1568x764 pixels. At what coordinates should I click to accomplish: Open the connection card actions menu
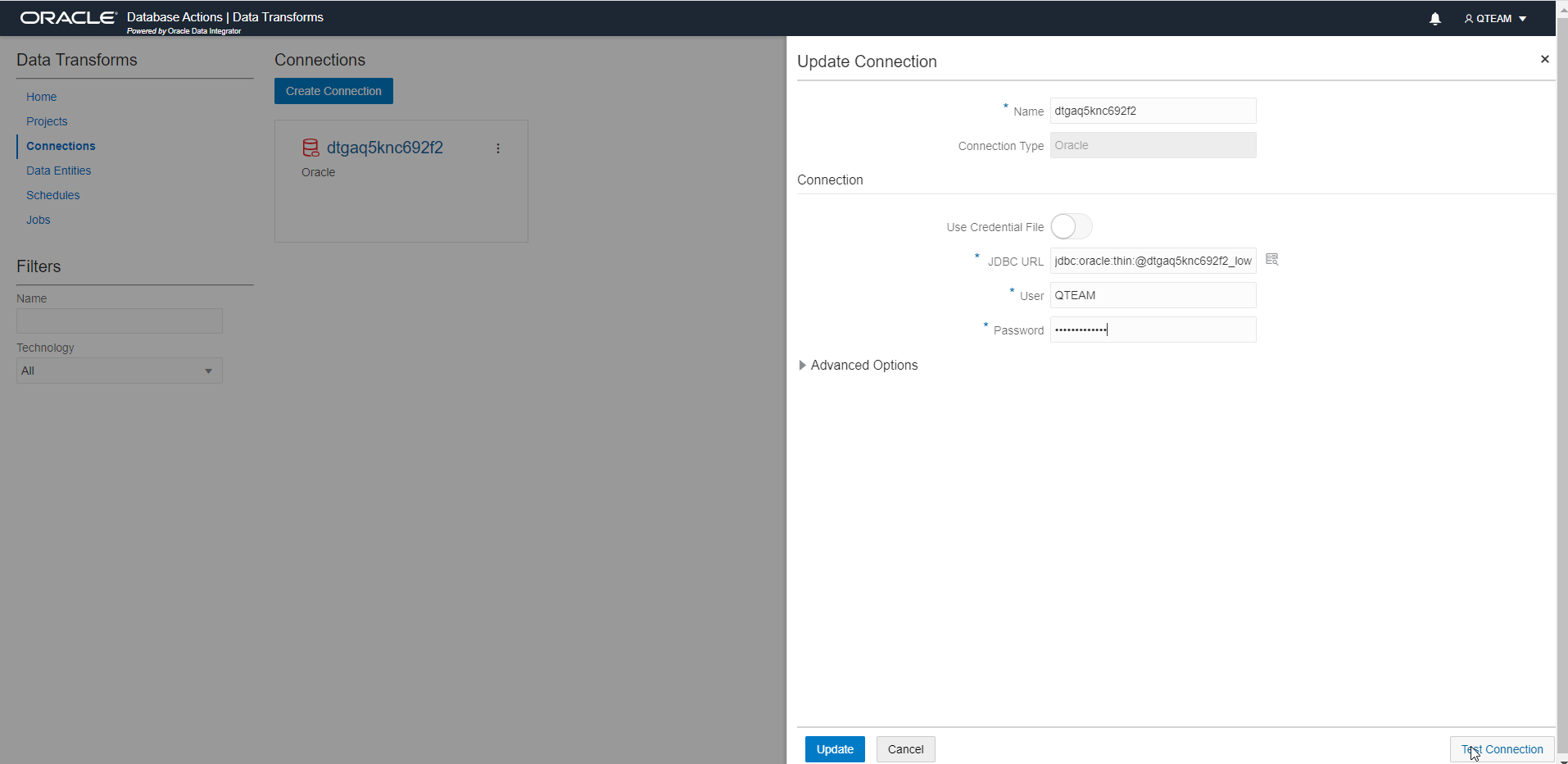(498, 148)
